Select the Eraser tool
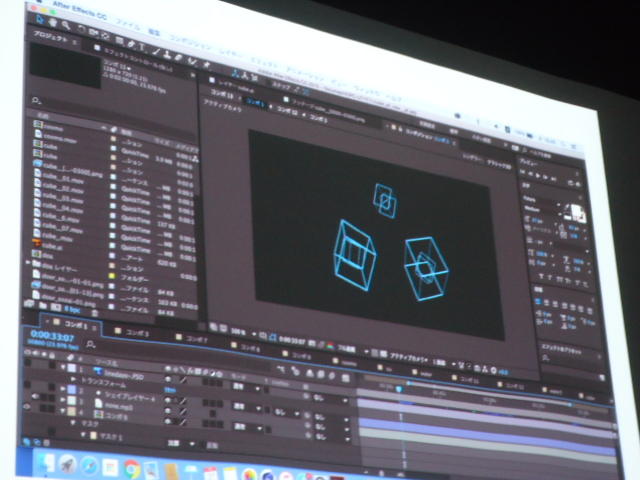This screenshot has height=480, width=640. 179,57
